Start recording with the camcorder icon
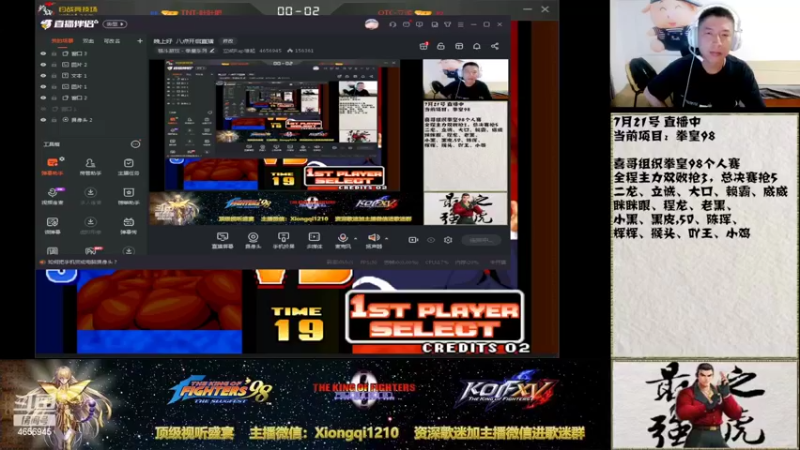The width and height of the screenshot is (800, 450). pyautogui.click(x=413, y=240)
